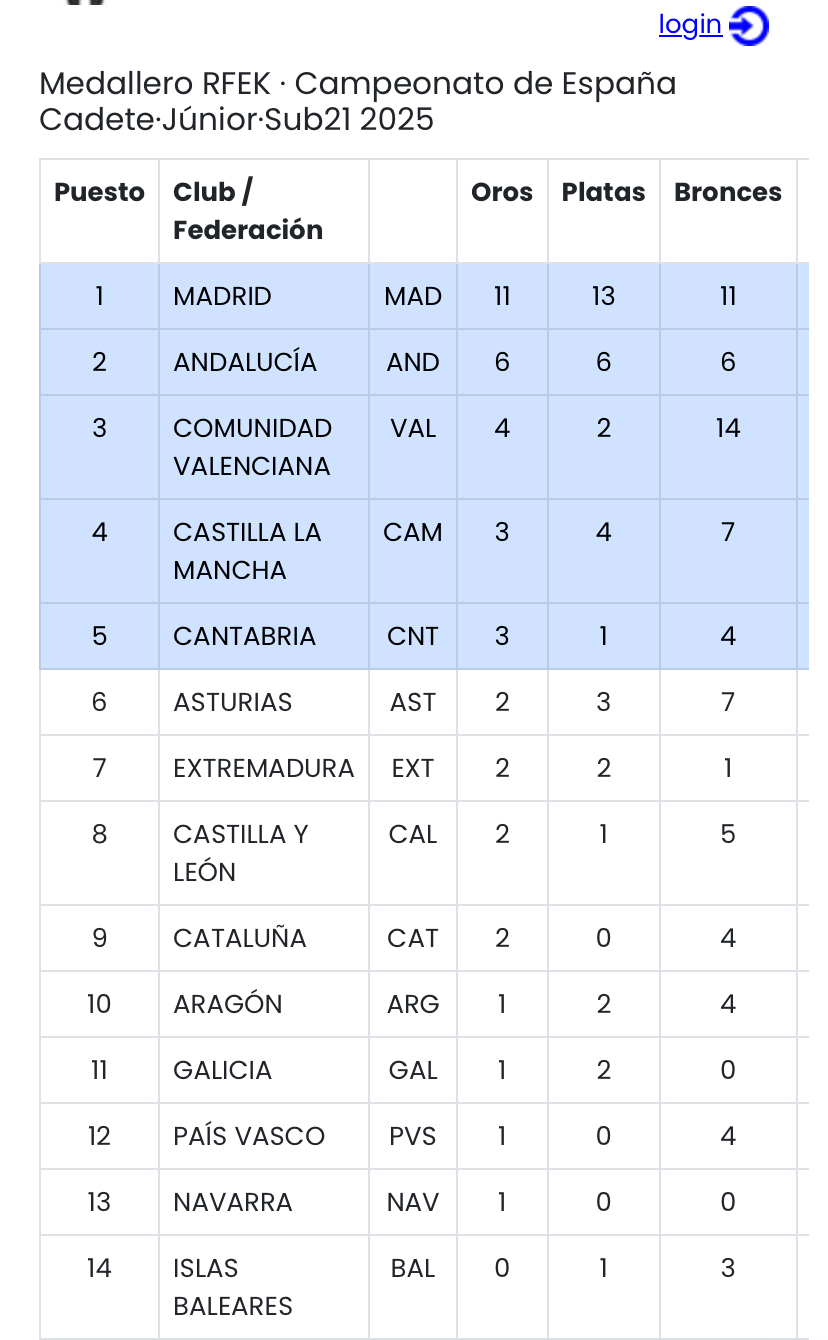Click the Platas column header

click(603, 192)
